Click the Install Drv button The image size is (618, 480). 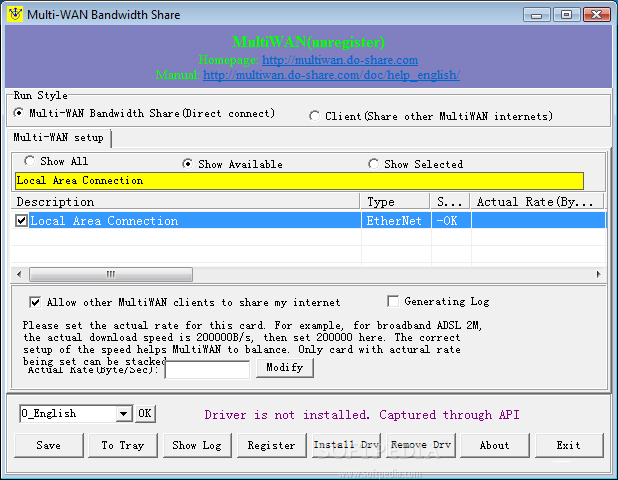tap(346, 445)
